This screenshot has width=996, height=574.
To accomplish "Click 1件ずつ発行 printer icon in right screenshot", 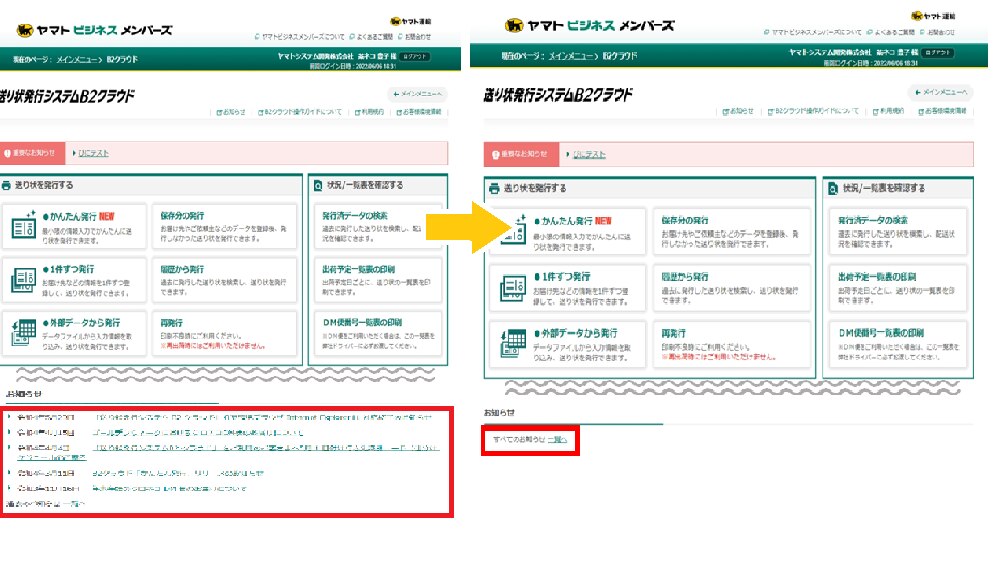I will click(513, 288).
